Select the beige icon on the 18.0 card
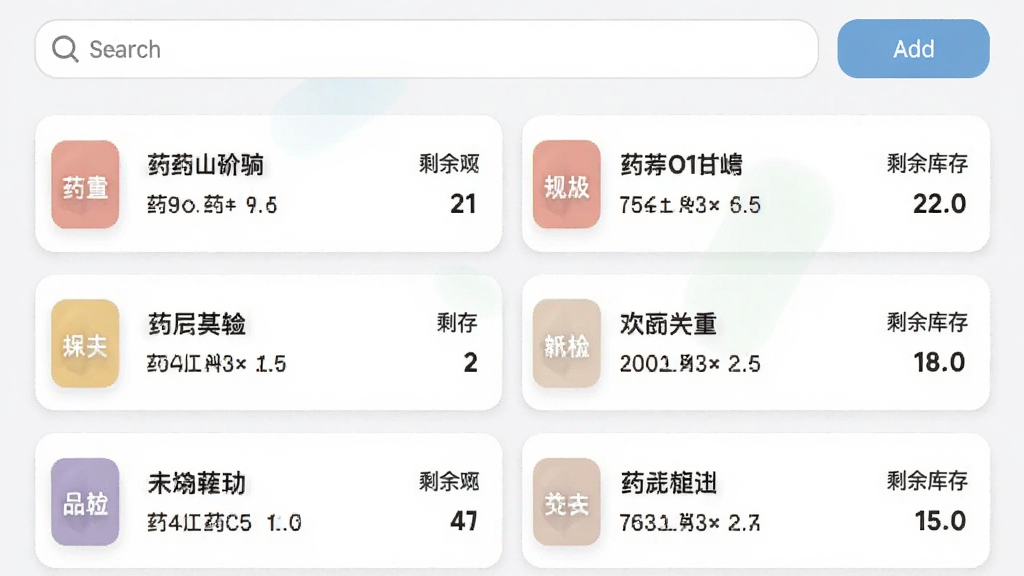The image size is (1024, 576). (x=566, y=344)
